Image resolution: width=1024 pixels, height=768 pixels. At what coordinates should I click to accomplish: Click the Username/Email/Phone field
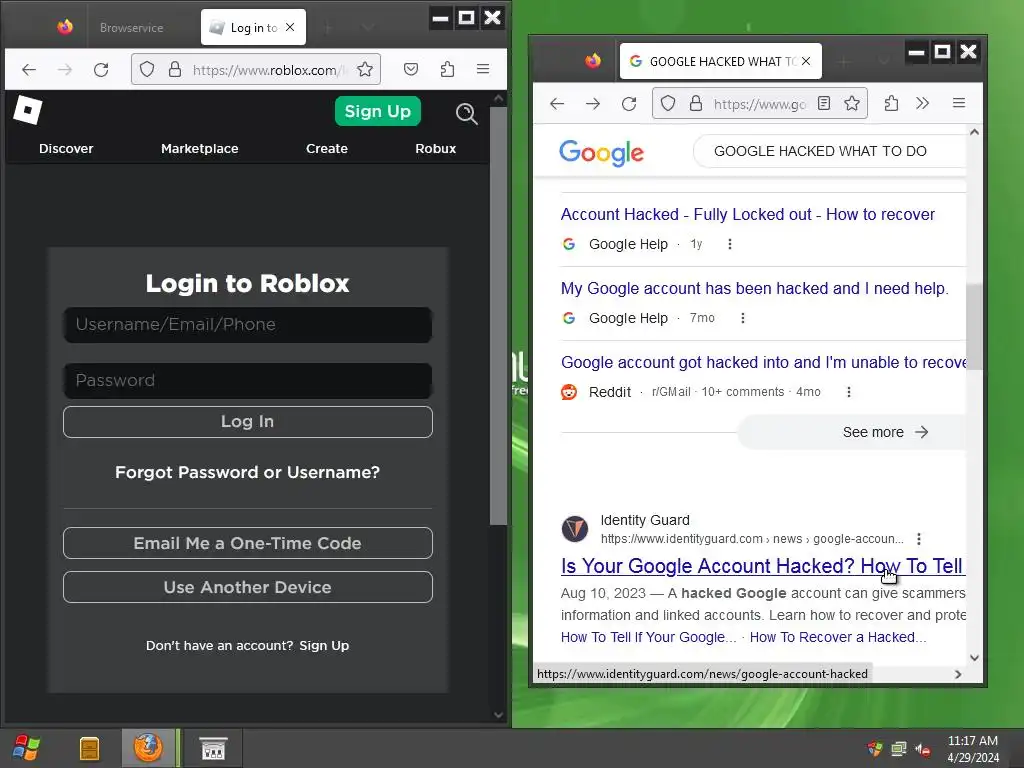[x=248, y=325]
